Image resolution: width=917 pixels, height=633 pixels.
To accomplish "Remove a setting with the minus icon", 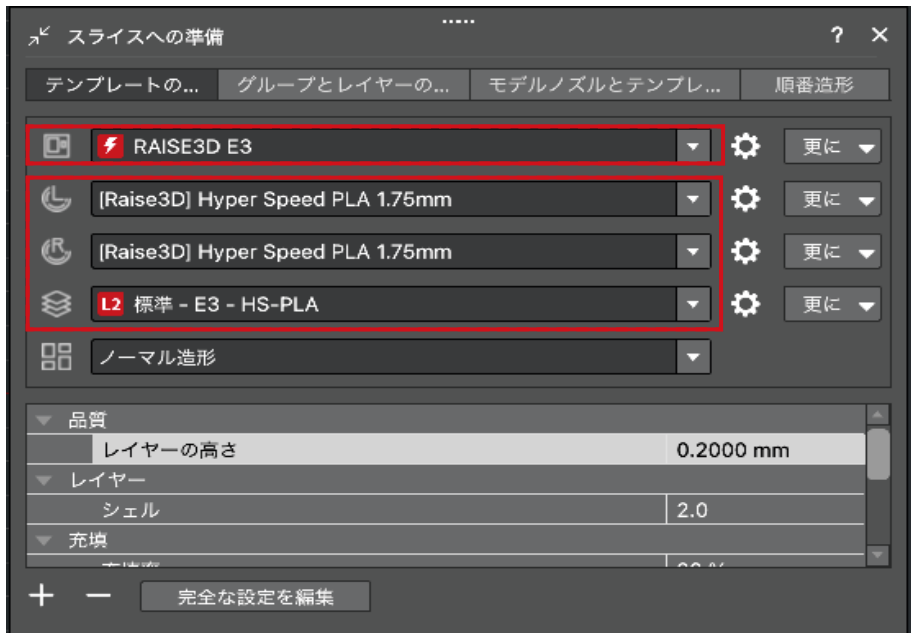I will pos(98,596).
